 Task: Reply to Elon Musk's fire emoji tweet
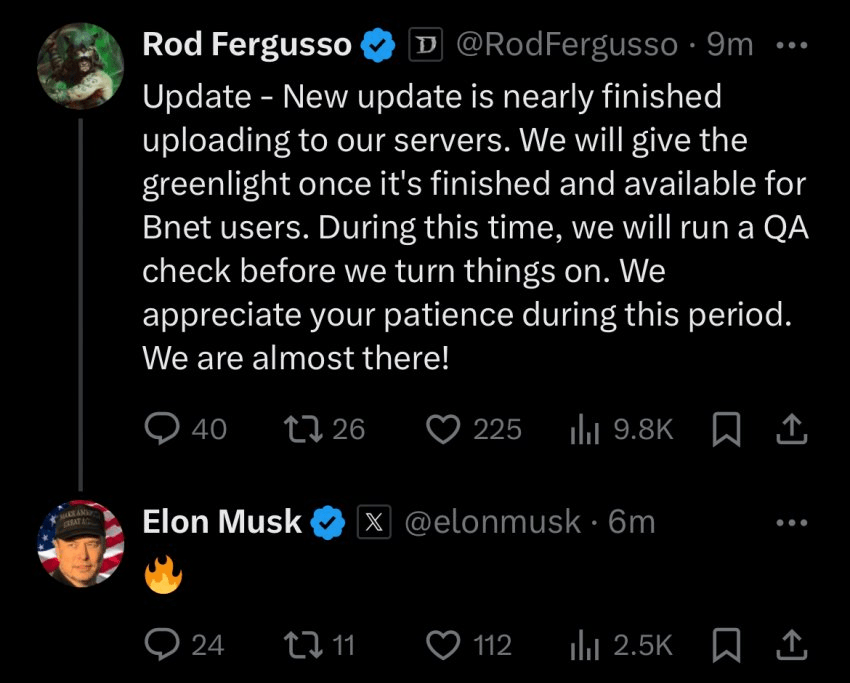(162, 646)
